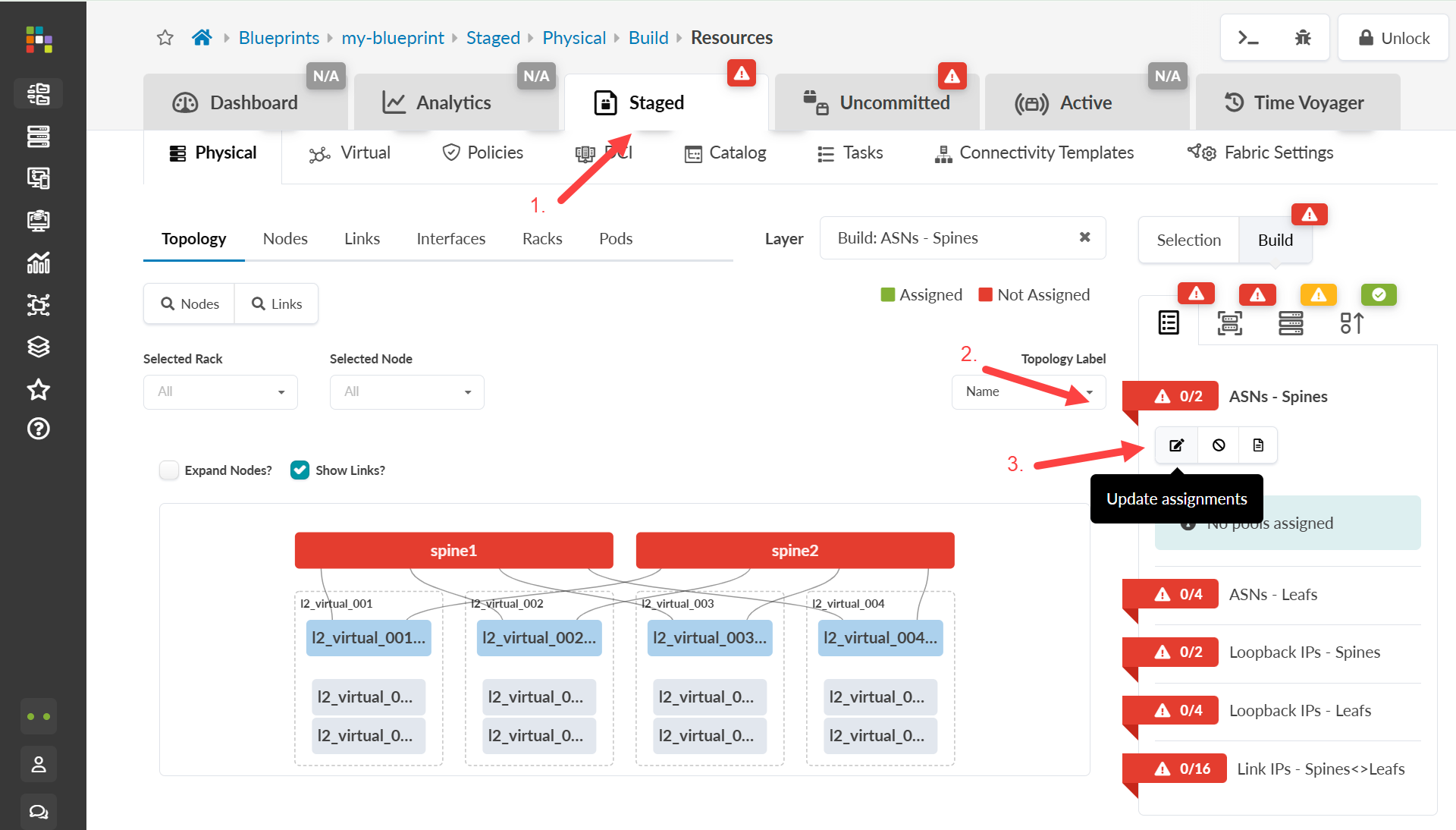Open the bug report icon
Viewport: 1456px width, 830px height.
coord(1303,38)
